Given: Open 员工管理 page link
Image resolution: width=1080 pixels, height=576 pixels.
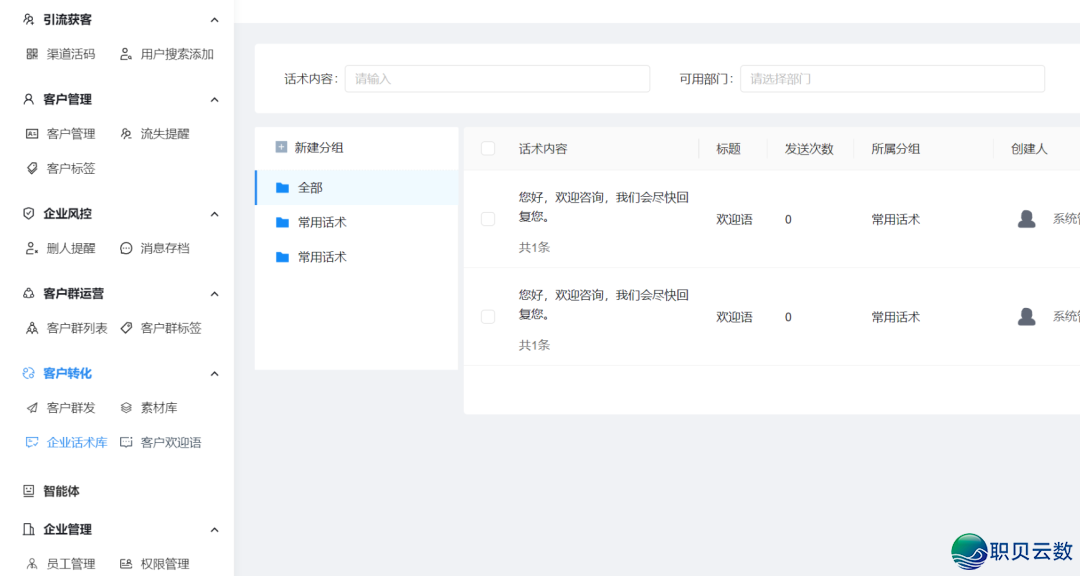Looking at the screenshot, I should (70, 564).
